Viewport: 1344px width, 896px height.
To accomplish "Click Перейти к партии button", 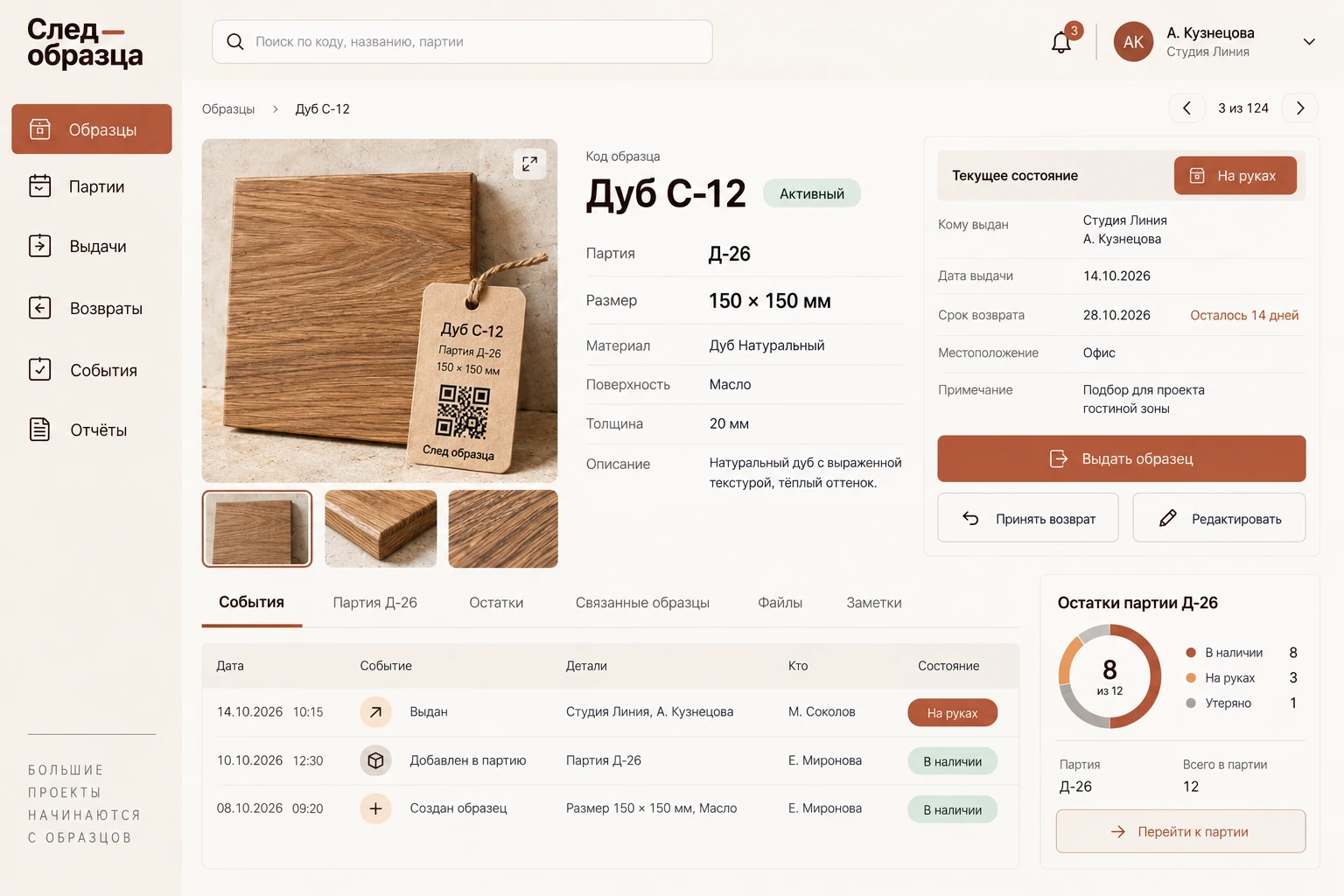I will coord(1180,831).
